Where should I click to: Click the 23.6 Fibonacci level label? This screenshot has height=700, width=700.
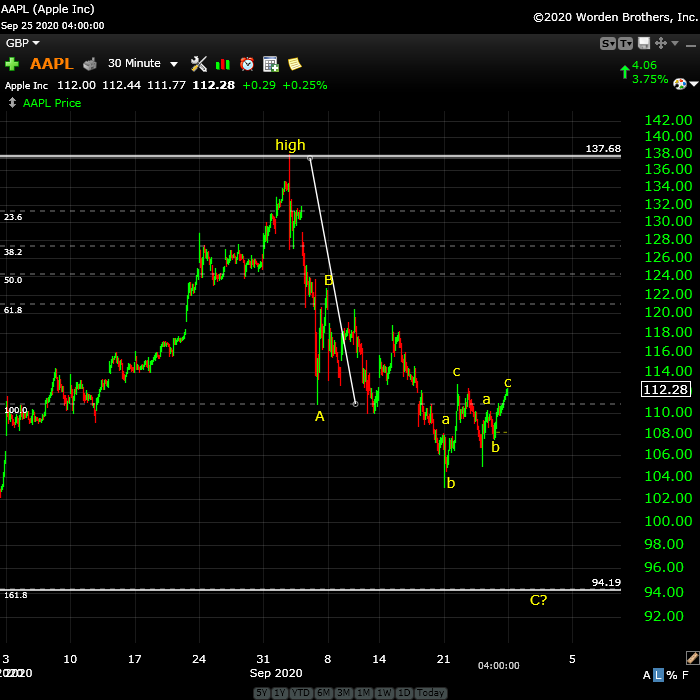13,217
